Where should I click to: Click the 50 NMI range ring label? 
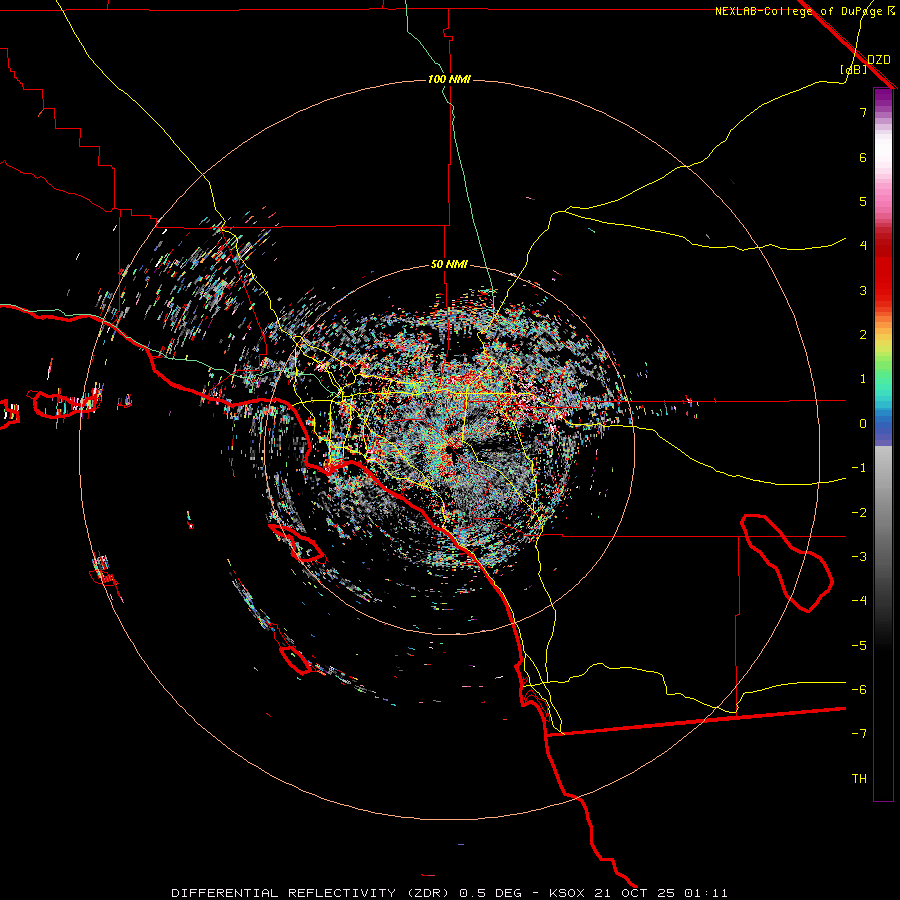tap(449, 265)
